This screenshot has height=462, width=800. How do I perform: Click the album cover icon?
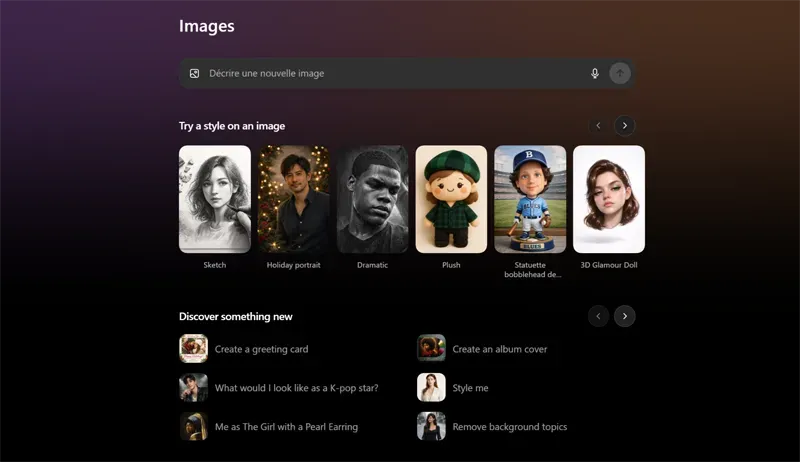click(x=431, y=349)
